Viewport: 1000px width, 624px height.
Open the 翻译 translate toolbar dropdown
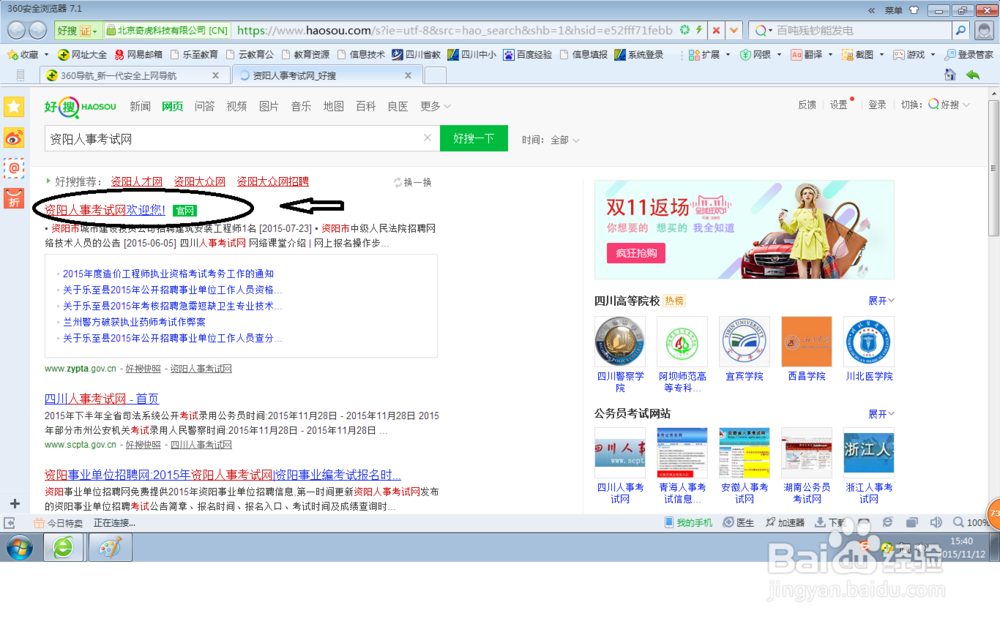812,55
